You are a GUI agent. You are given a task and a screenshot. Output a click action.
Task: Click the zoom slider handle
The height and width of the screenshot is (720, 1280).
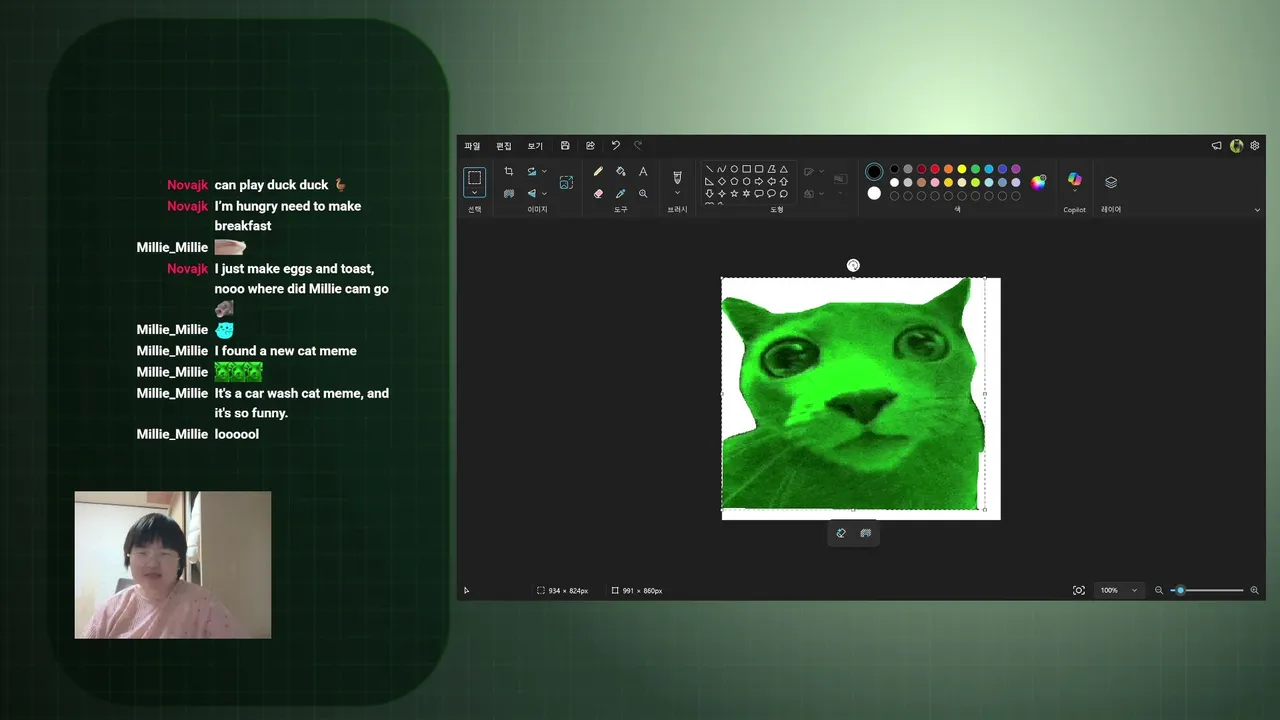pyautogui.click(x=1180, y=590)
